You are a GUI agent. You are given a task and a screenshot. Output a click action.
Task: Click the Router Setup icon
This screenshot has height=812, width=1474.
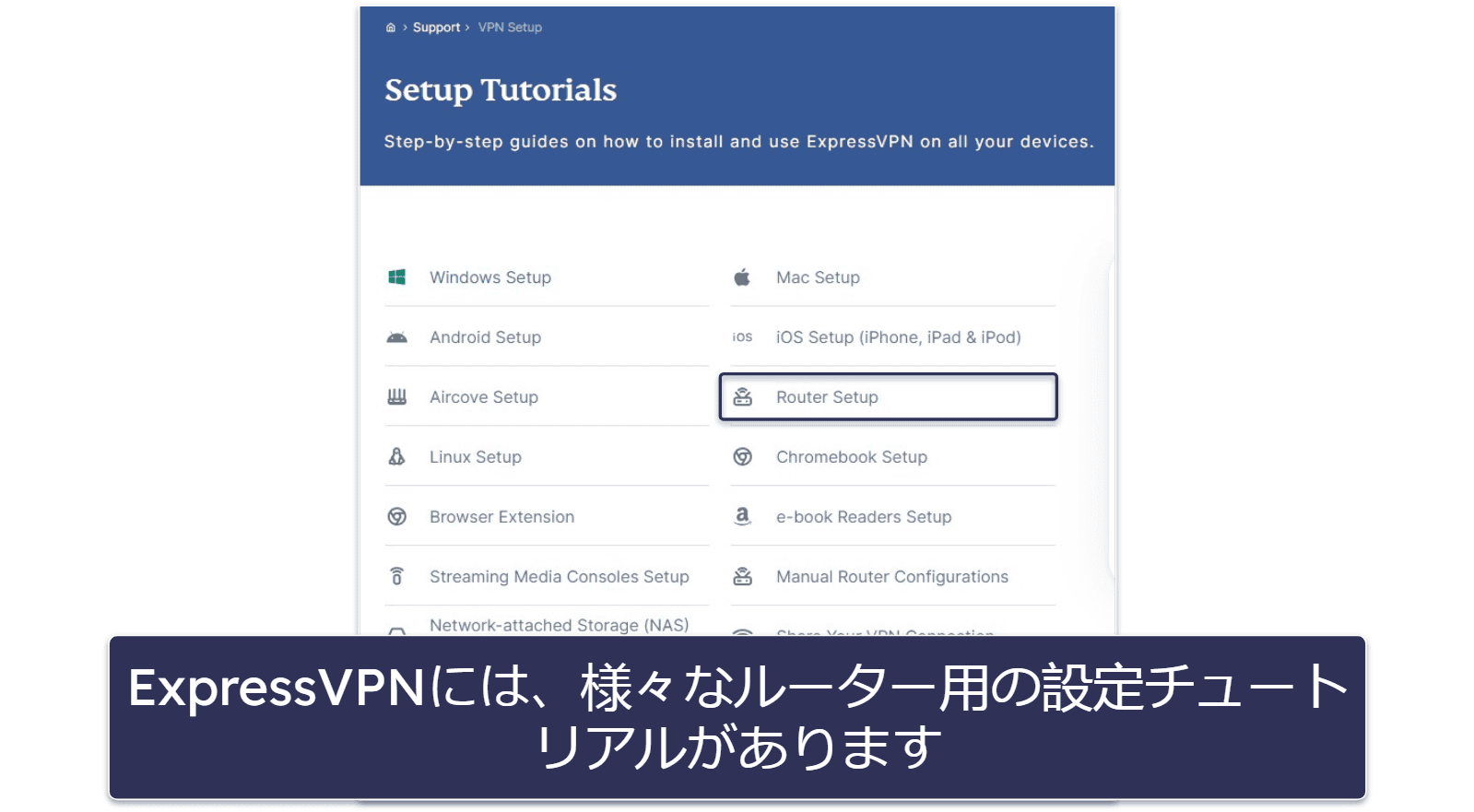coord(742,397)
